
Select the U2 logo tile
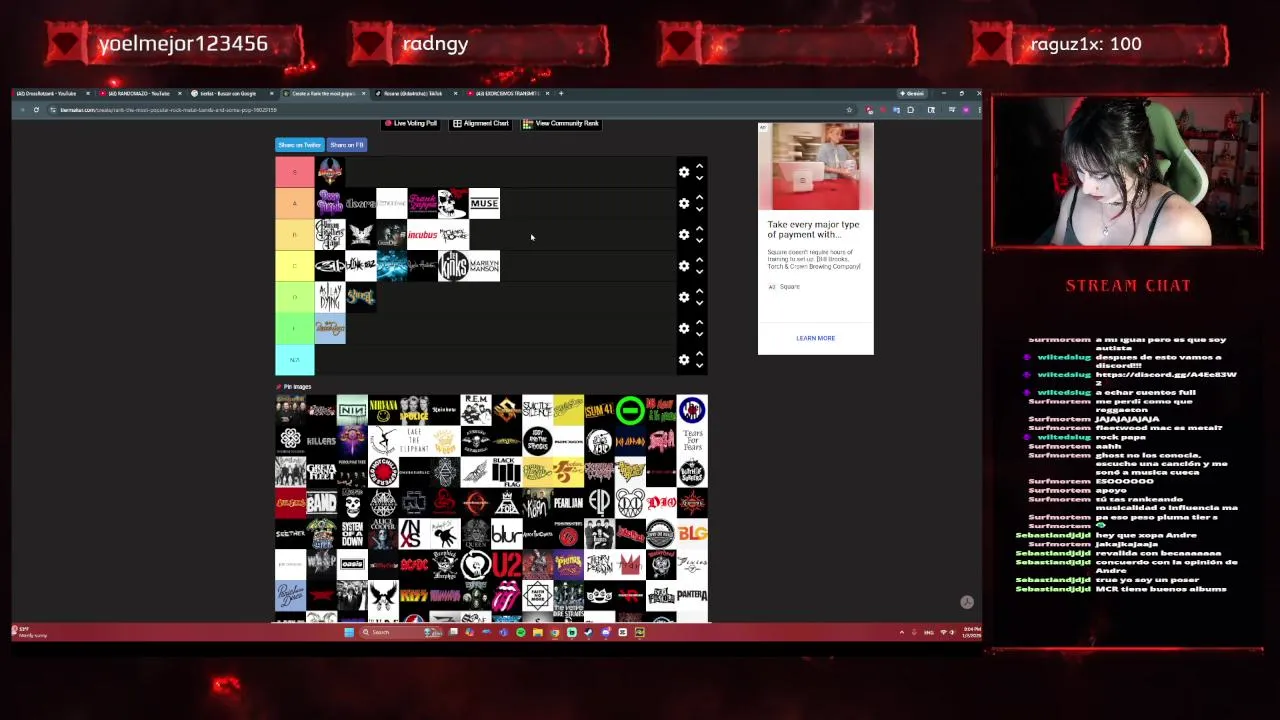click(506, 564)
